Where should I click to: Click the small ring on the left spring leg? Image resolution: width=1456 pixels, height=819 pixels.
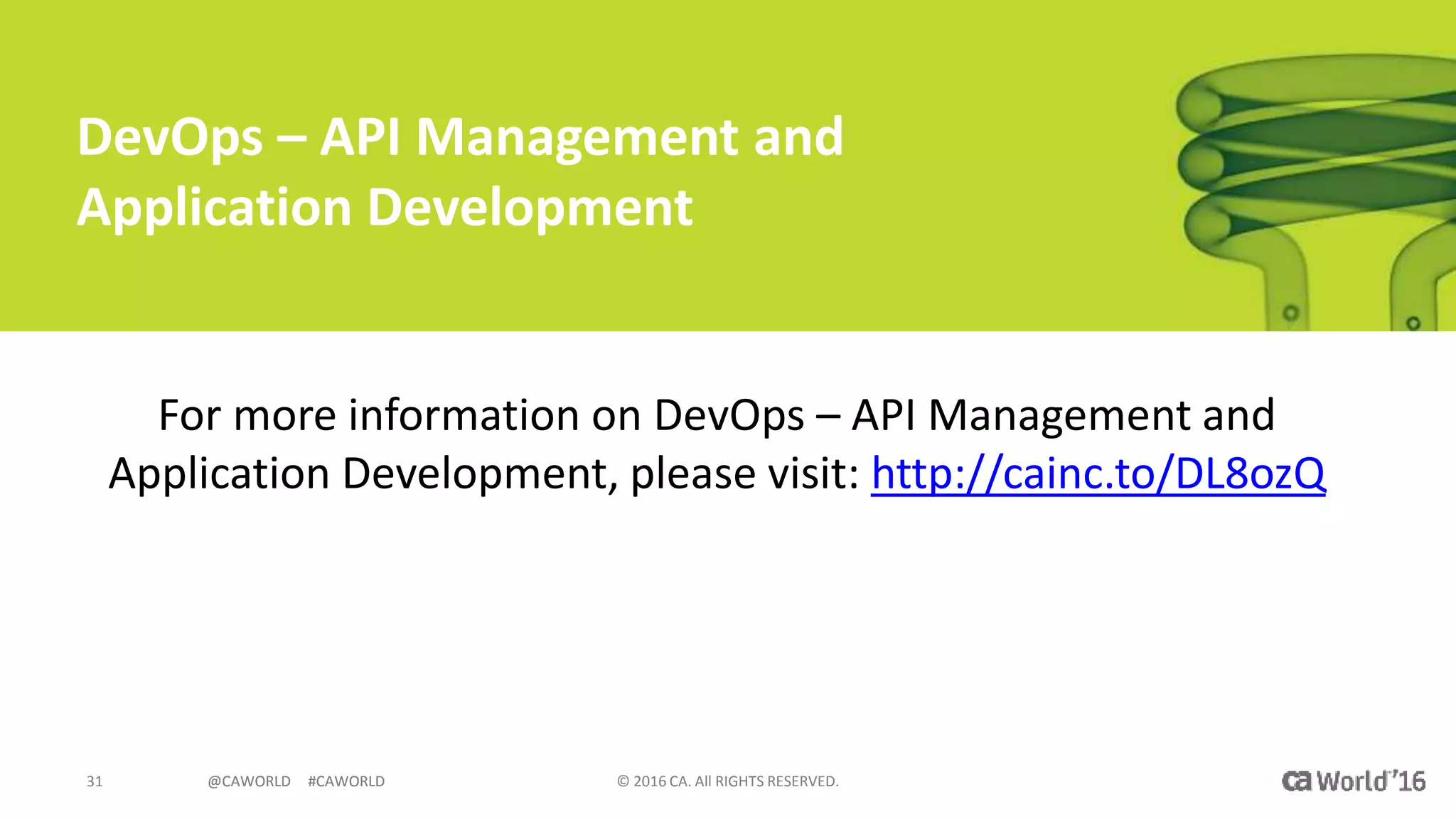(1290, 313)
